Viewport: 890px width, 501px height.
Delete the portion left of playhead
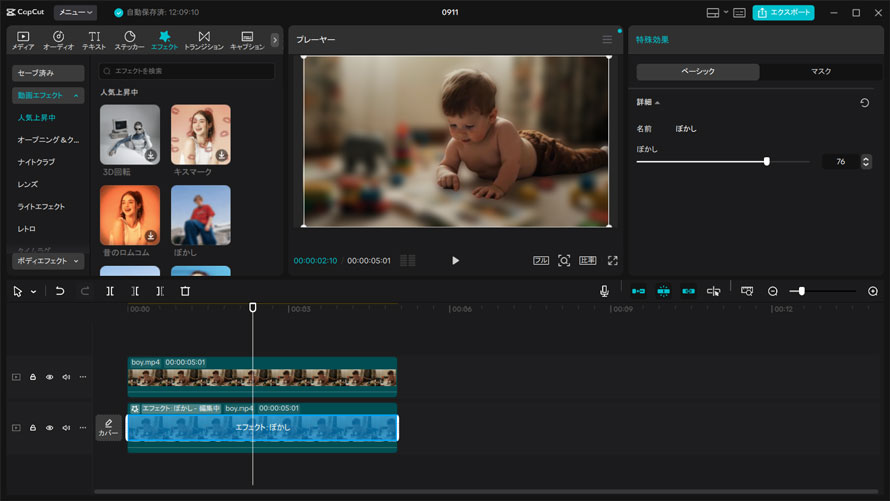[x=135, y=291]
